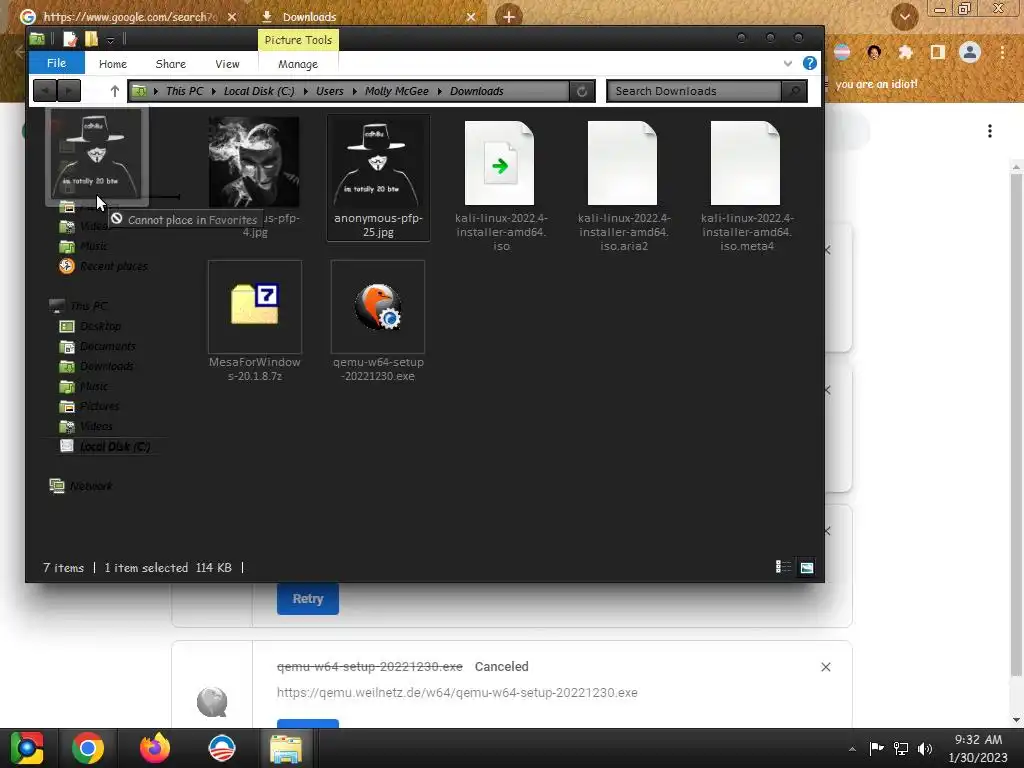Open downloads page more actions menu
Image resolution: width=1024 pixels, height=768 pixels.
point(990,131)
